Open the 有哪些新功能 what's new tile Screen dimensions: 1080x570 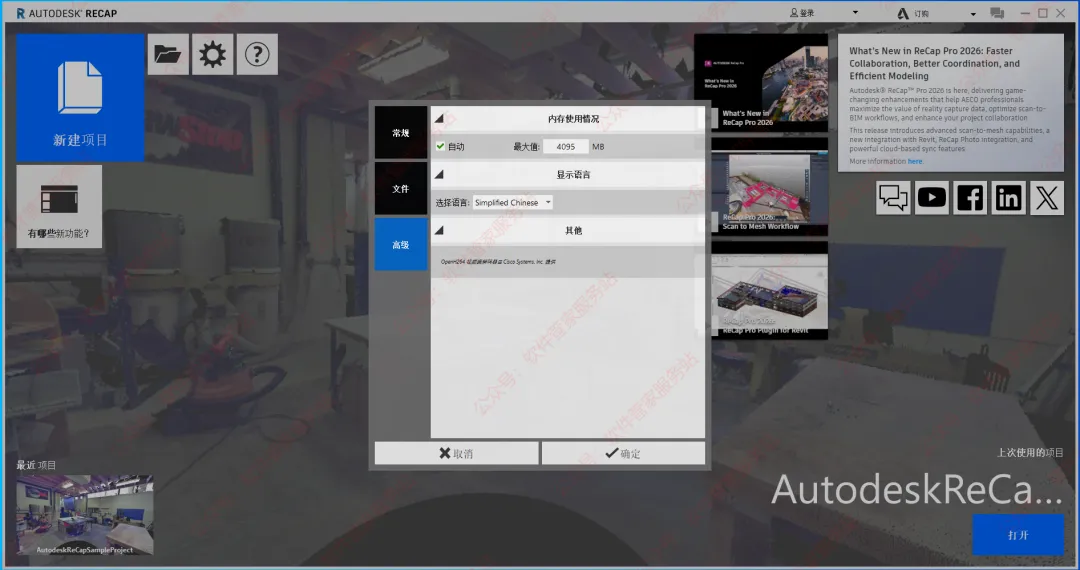pyautogui.click(x=59, y=207)
